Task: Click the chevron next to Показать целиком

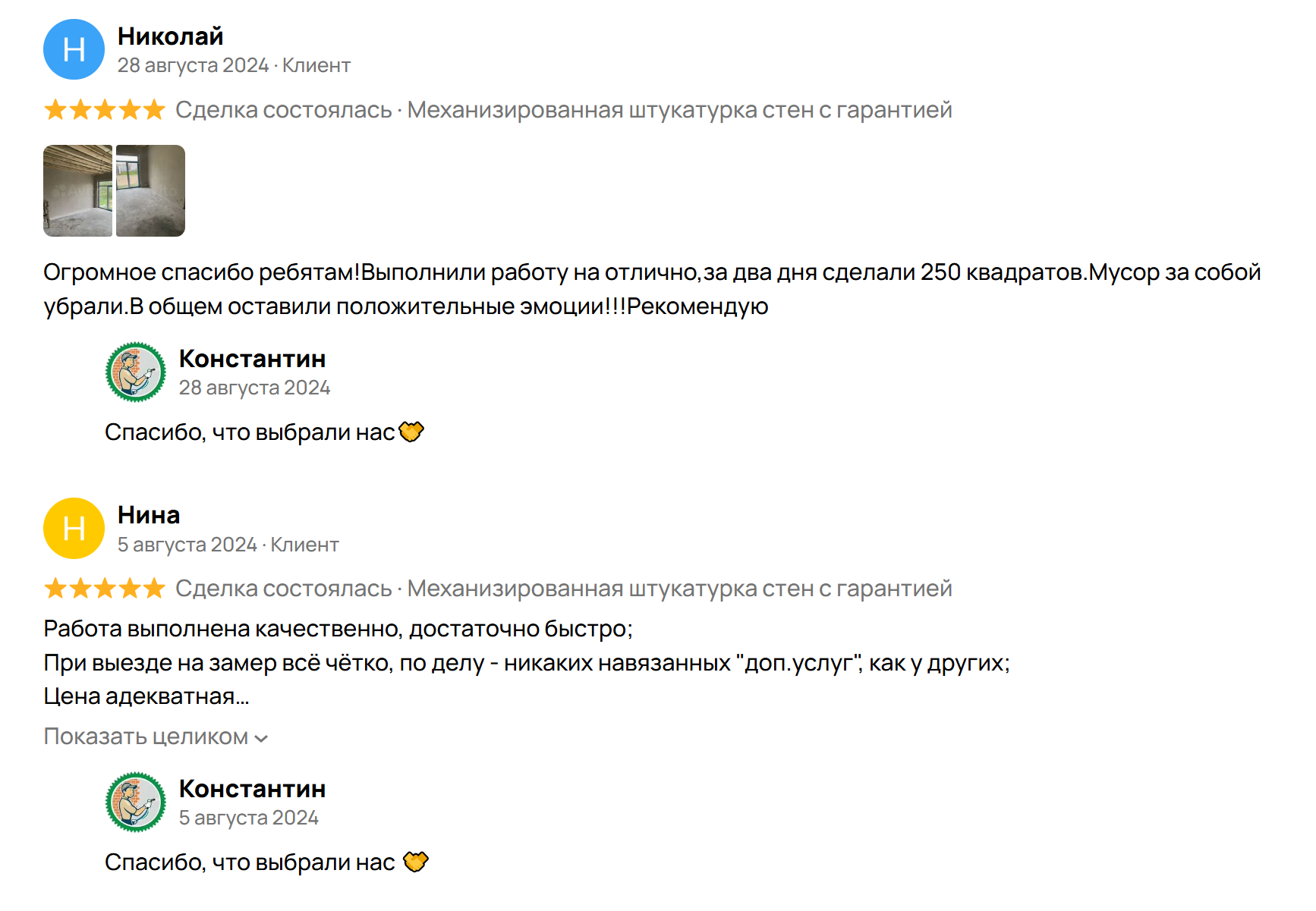Action: click(x=261, y=738)
